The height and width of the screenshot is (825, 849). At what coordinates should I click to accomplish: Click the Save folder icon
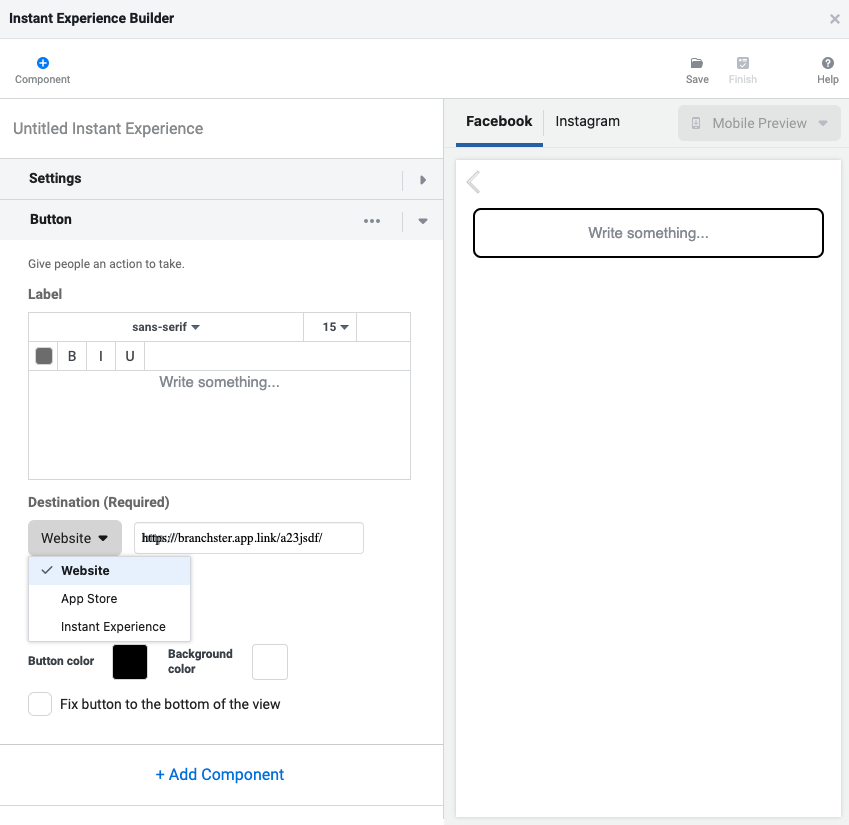pyautogui.click(x=697, y=63)
